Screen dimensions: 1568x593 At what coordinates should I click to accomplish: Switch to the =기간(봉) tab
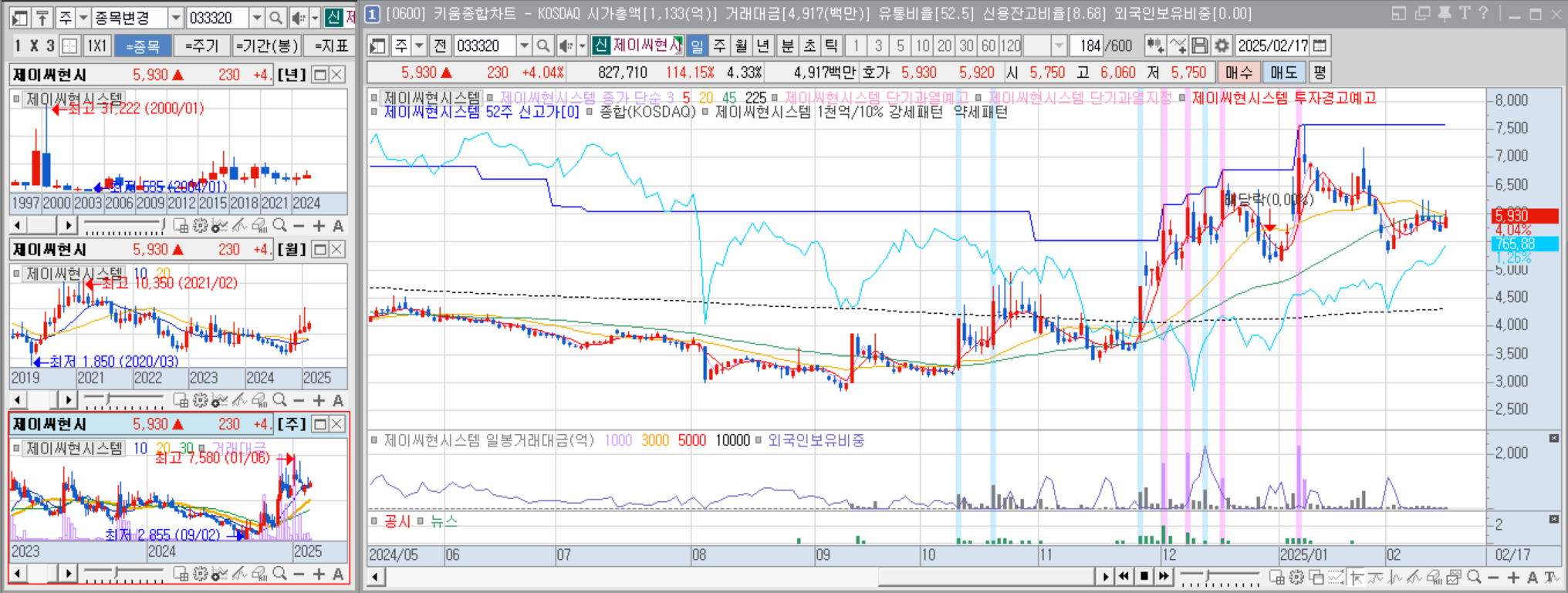pos(267,45)
